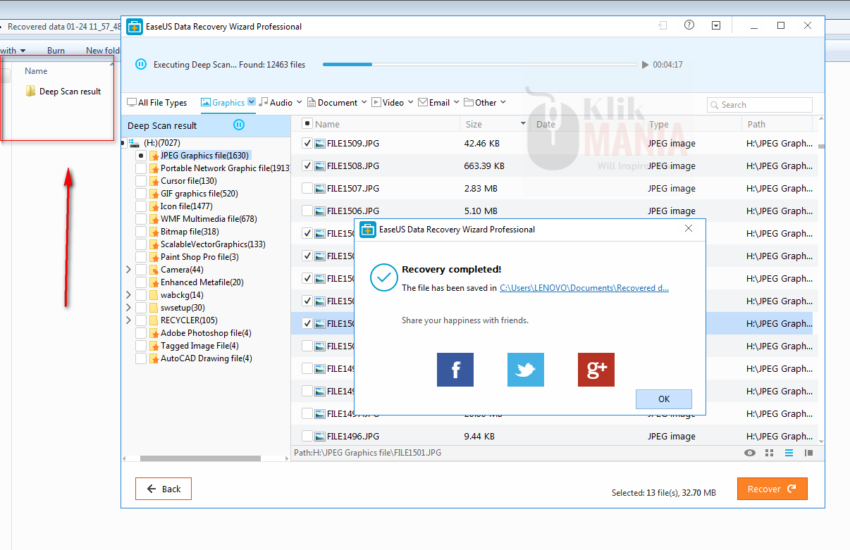Click the search magnifier icon
This screenshot has height=550, width=850.
click(x=714, y=105)
